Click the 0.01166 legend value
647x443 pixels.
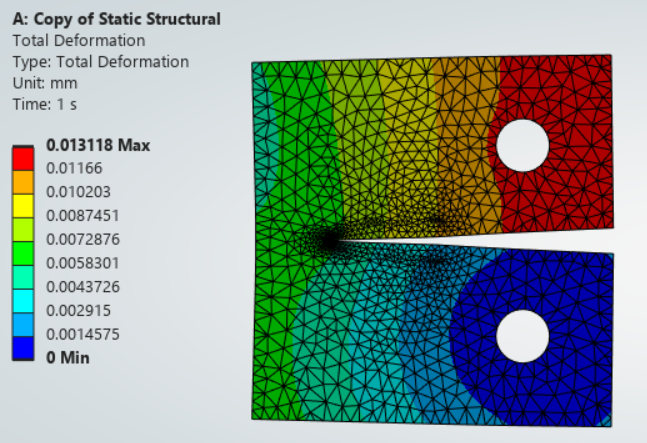point(73,166)
